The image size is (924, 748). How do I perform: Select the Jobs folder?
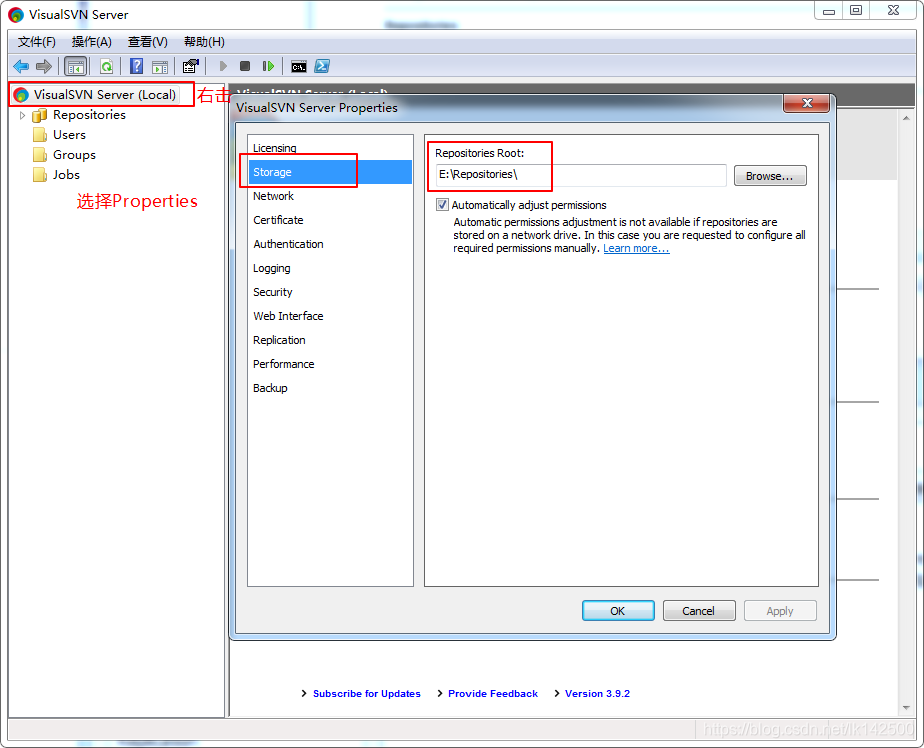click(66, 175)
